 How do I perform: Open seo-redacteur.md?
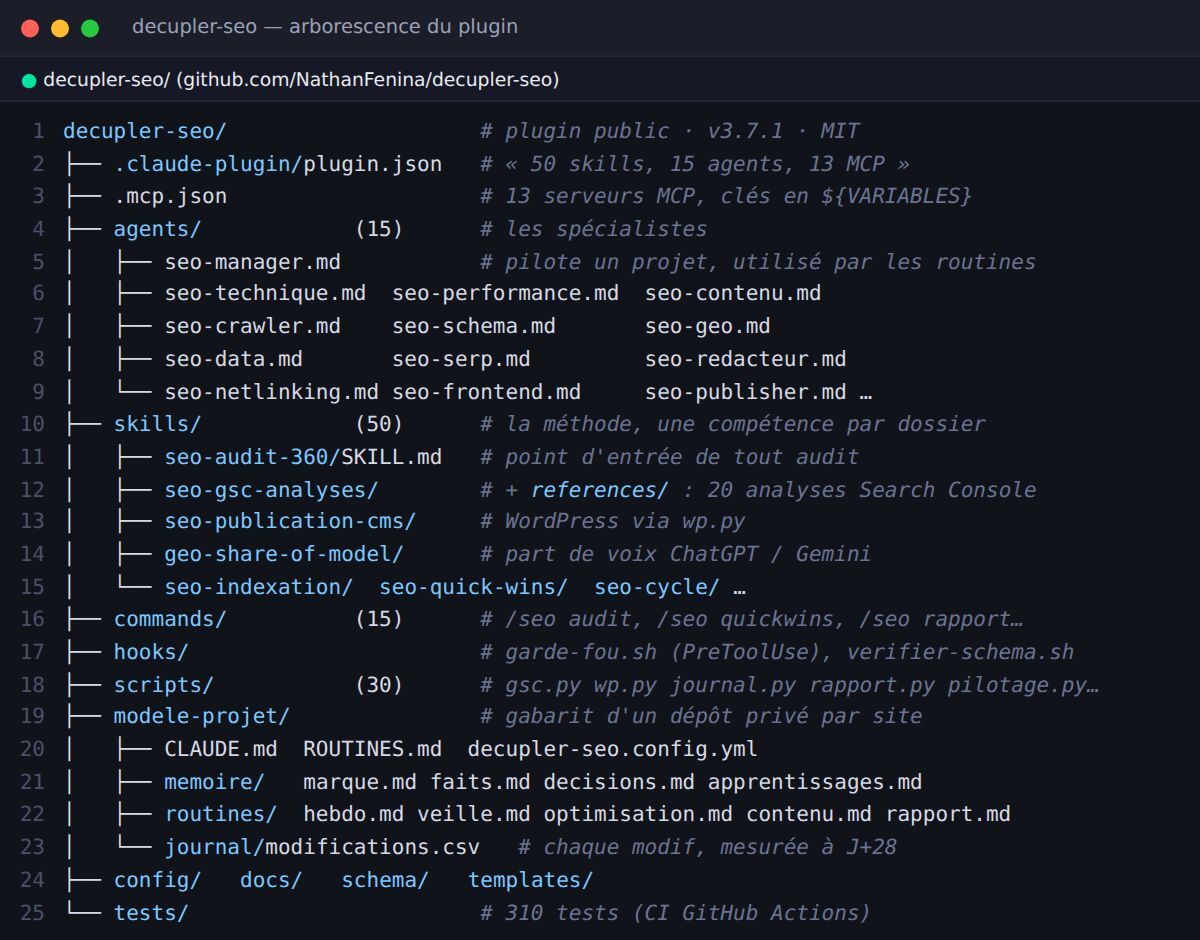coord(745,359)
